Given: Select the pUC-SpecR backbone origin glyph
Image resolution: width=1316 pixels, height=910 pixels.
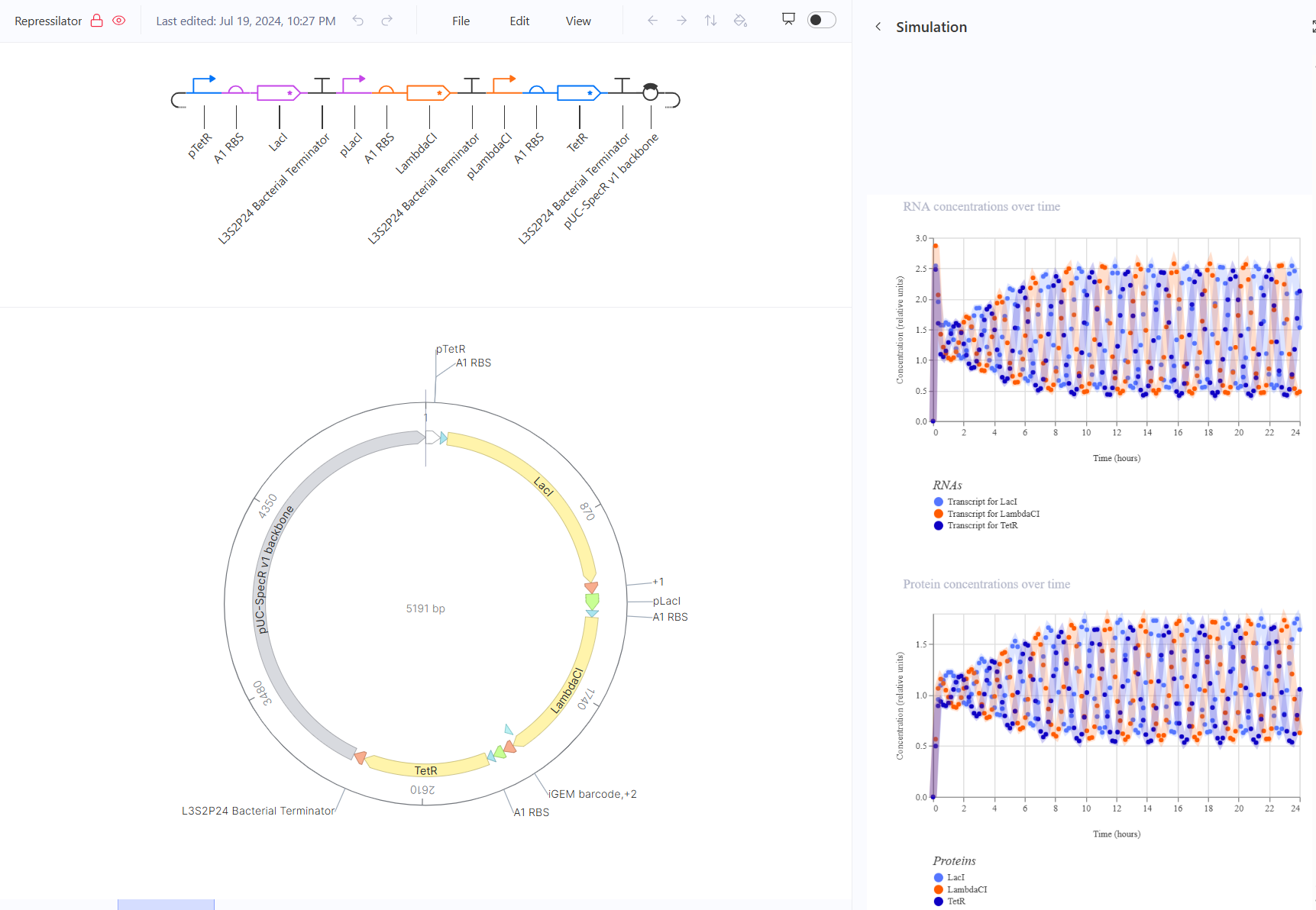Looking at the screenshot, I should [x=650, y=92].
